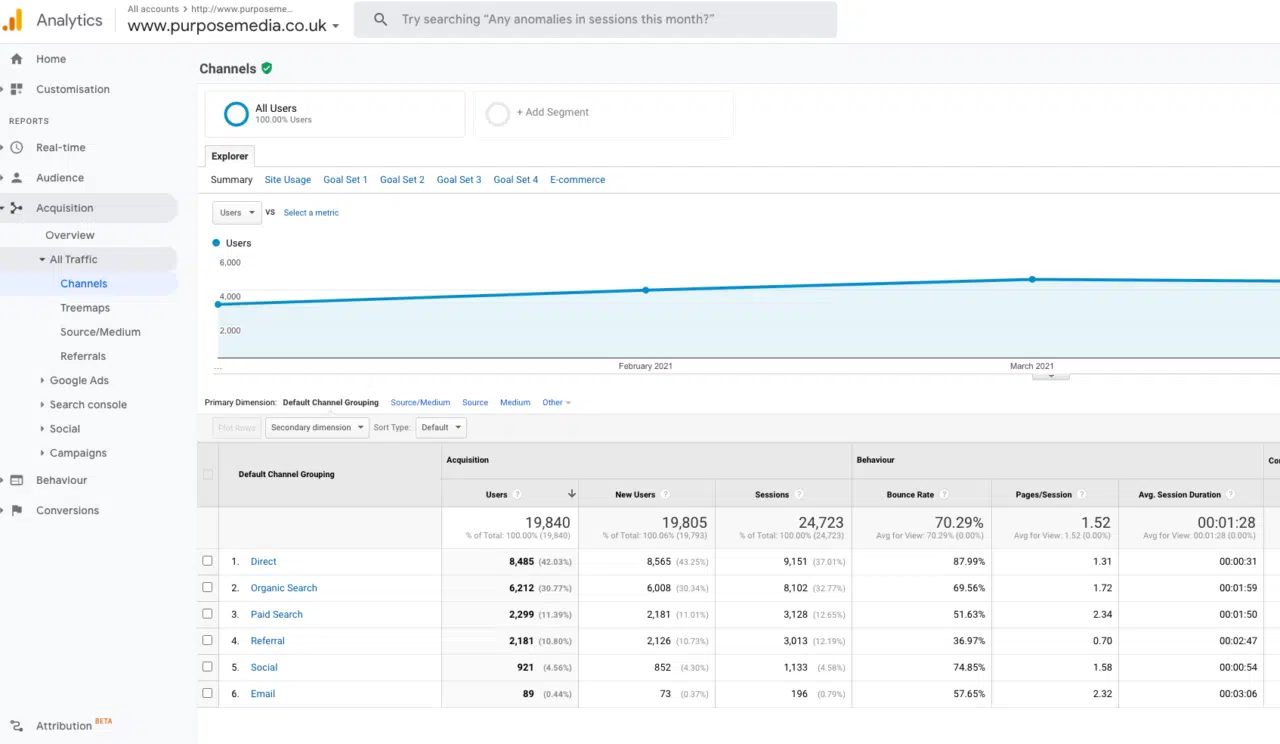The height and width of the screenshot is (744, 1280).
Task: Click the Bounce Rate help icon
Action: pos(944,494)
